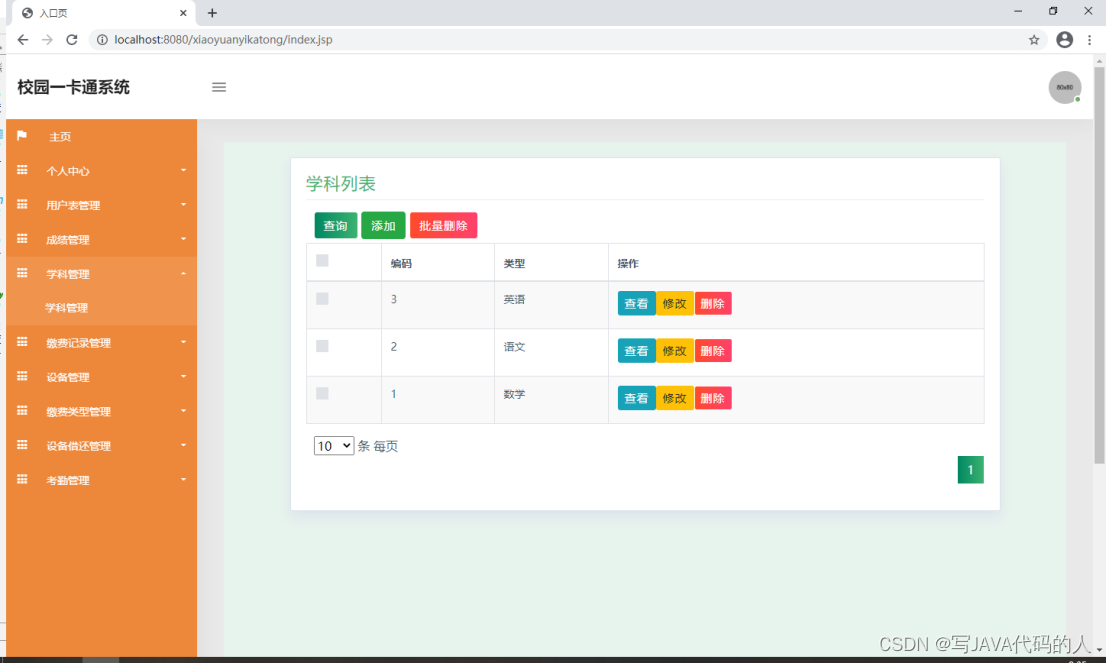Bookmark the page with star icon
Screen dimensions: 1107x664
[x=1034, y=40]
